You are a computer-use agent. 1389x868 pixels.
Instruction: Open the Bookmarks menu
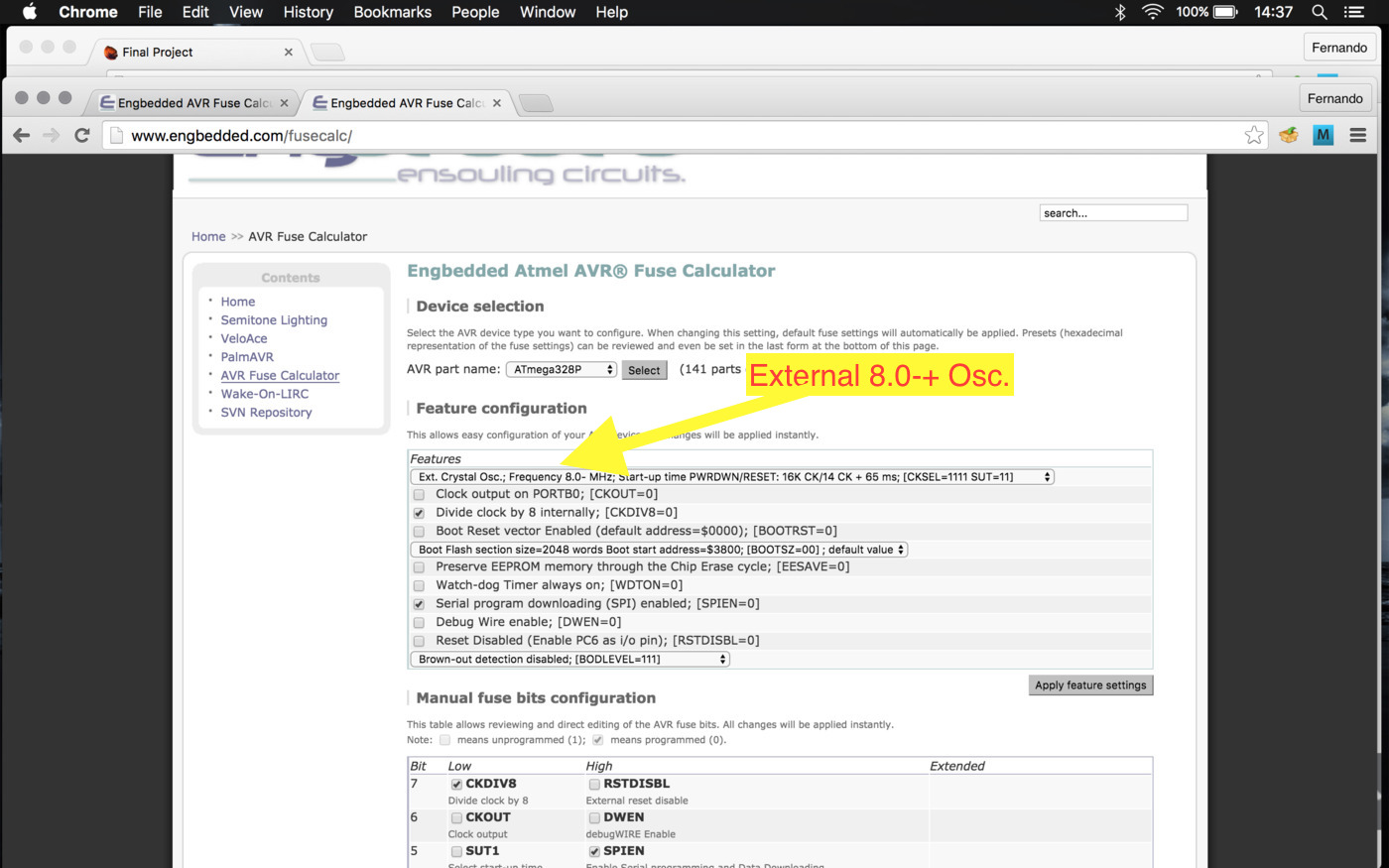(x=393, y=12)
